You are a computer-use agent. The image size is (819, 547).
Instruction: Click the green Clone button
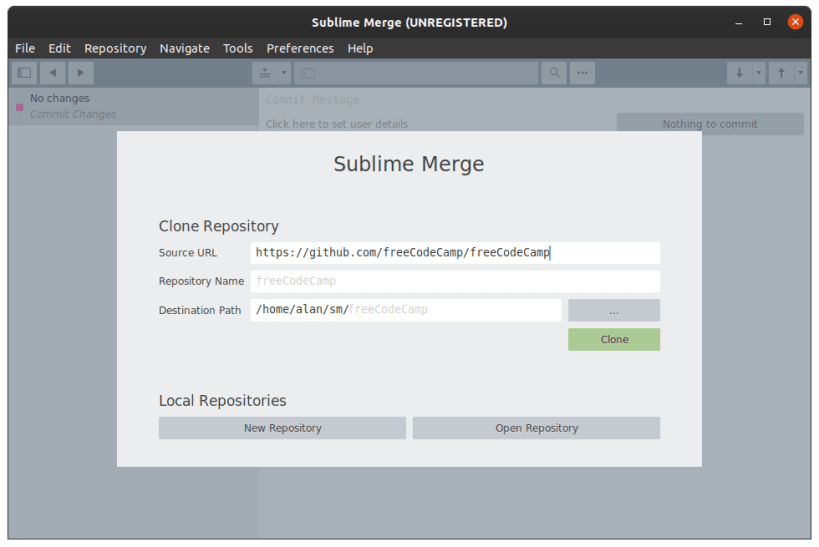click(x=614, y=339)
